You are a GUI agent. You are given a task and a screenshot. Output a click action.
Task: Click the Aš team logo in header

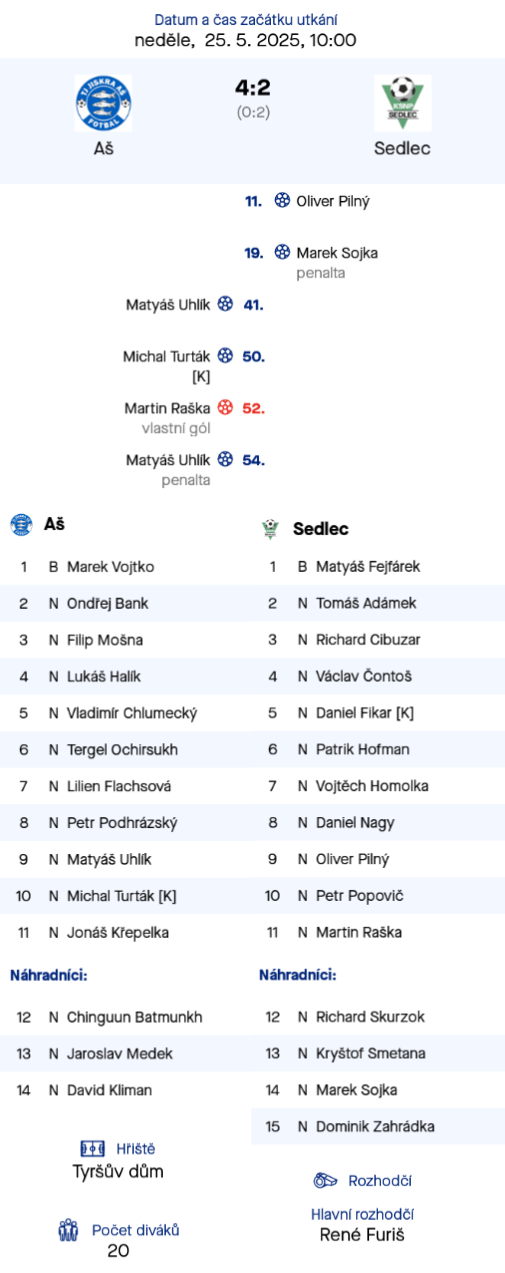[103, 104]
